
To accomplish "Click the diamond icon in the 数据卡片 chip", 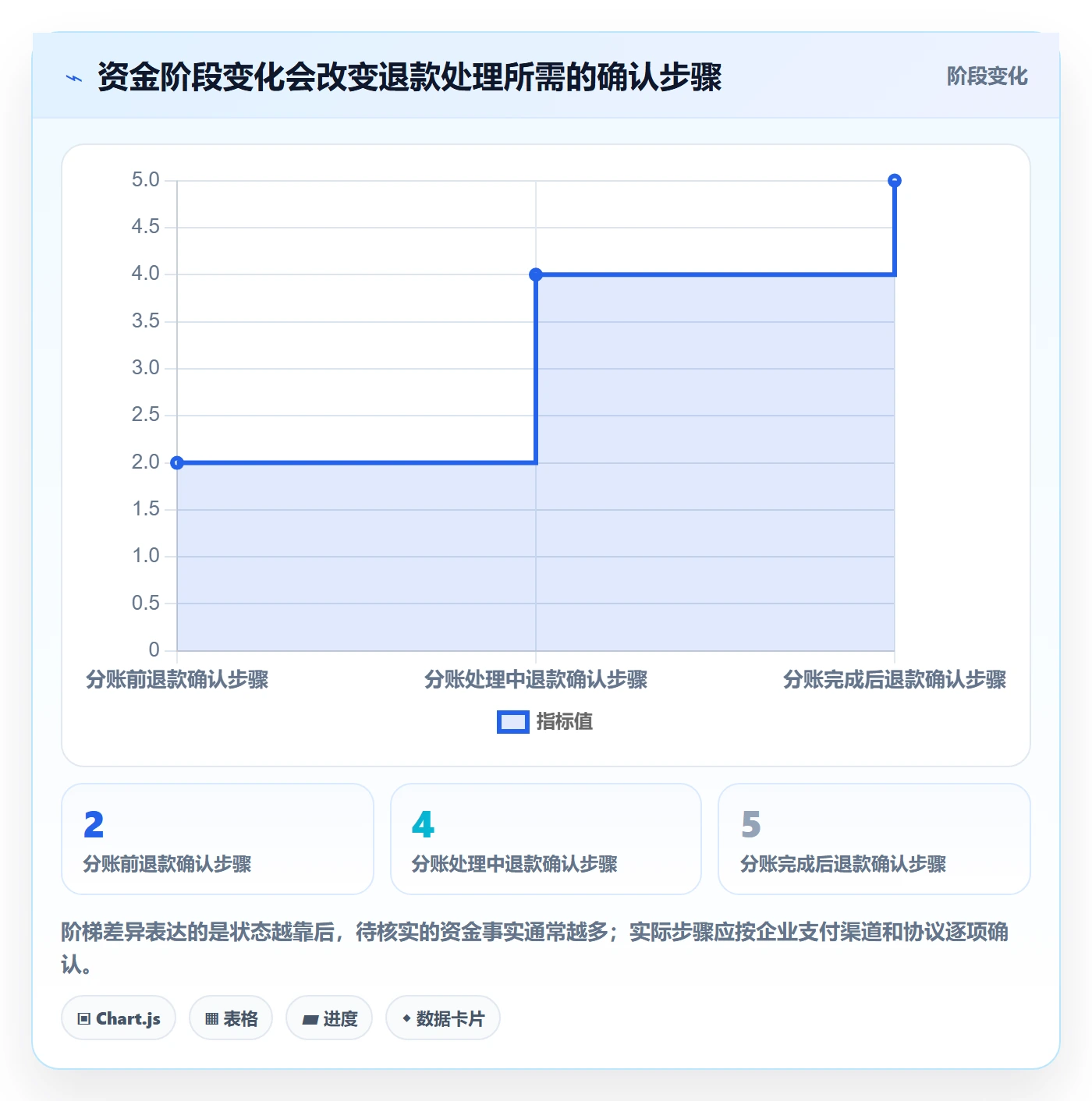I will pyautogui.click(x=406, y=1018).
